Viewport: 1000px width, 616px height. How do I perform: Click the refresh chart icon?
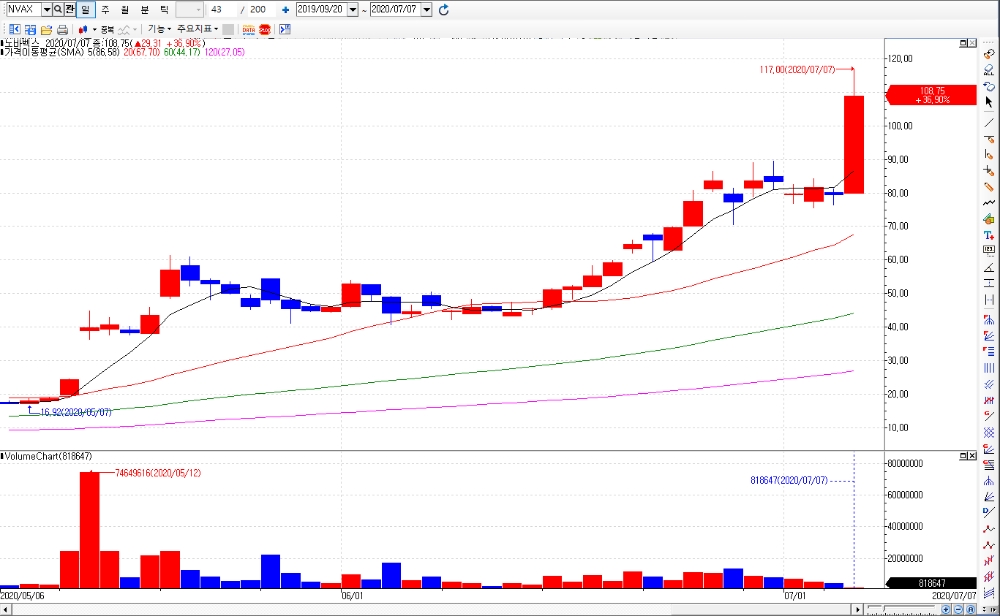(x=444, y=10)
